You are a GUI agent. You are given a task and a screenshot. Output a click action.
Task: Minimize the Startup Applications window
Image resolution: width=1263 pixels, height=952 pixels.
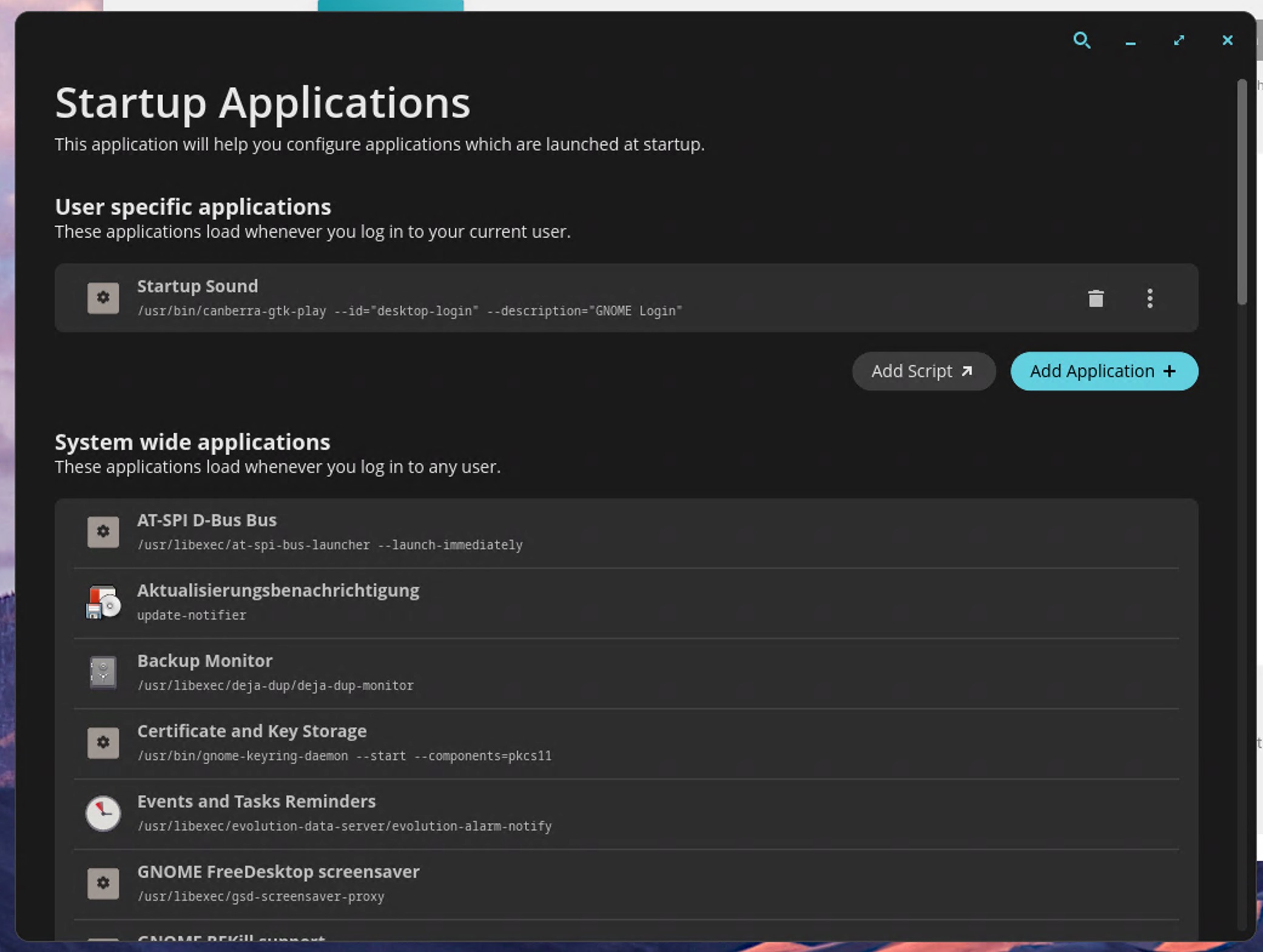coord(1130,41)
